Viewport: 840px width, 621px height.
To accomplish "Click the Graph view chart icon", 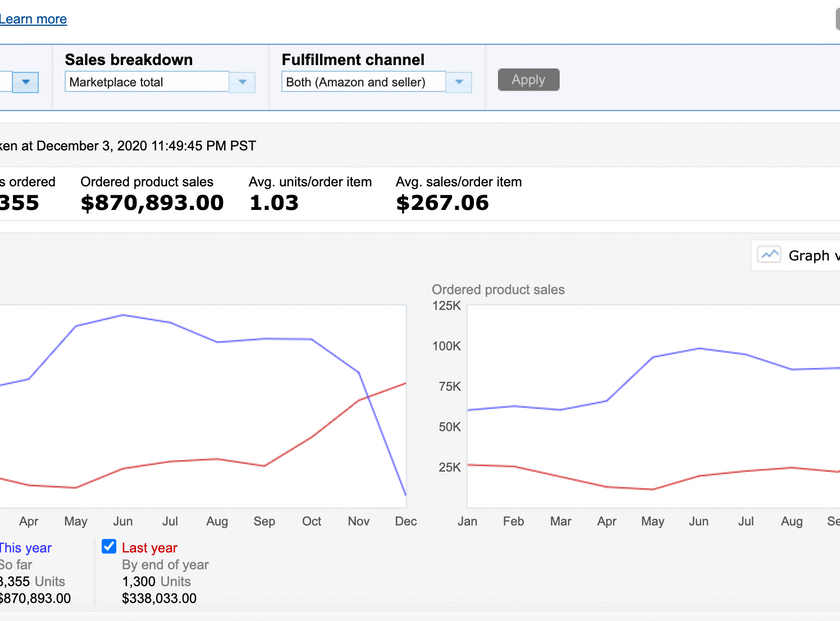I will (769, 255).
